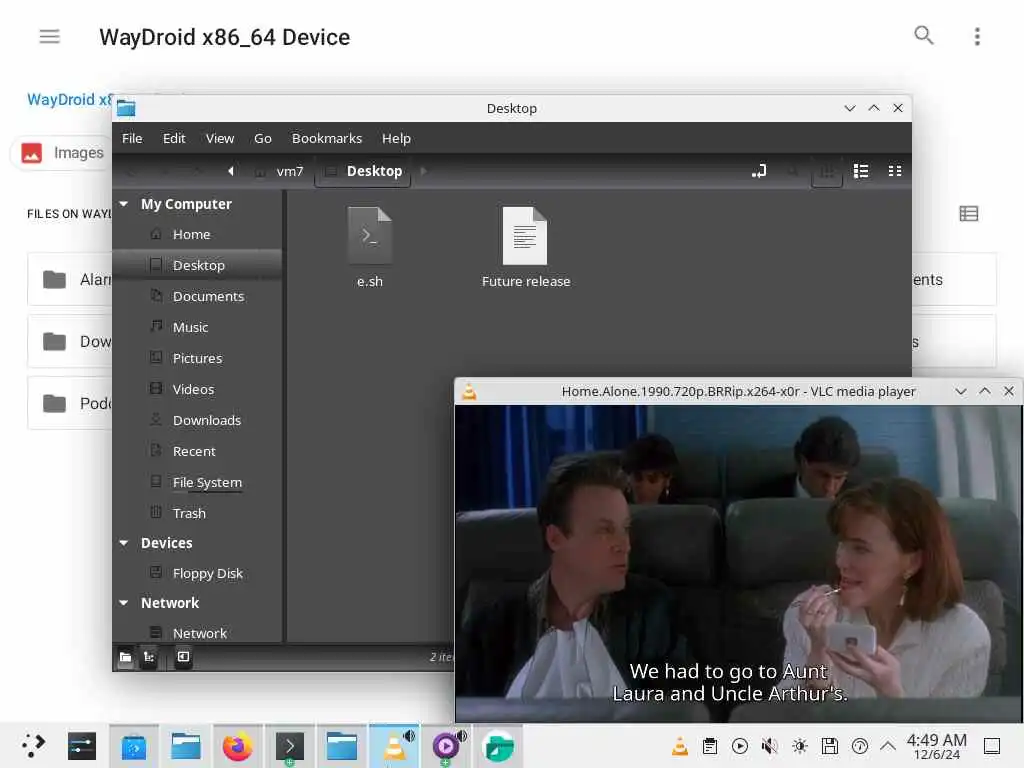Switch file manager to icon view
This screenshot has height=768, width=1024.
tap(827, 171)
